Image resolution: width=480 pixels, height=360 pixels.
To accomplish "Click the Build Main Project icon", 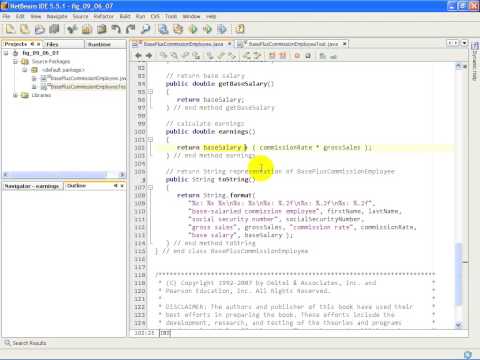I will coord(163,29).
